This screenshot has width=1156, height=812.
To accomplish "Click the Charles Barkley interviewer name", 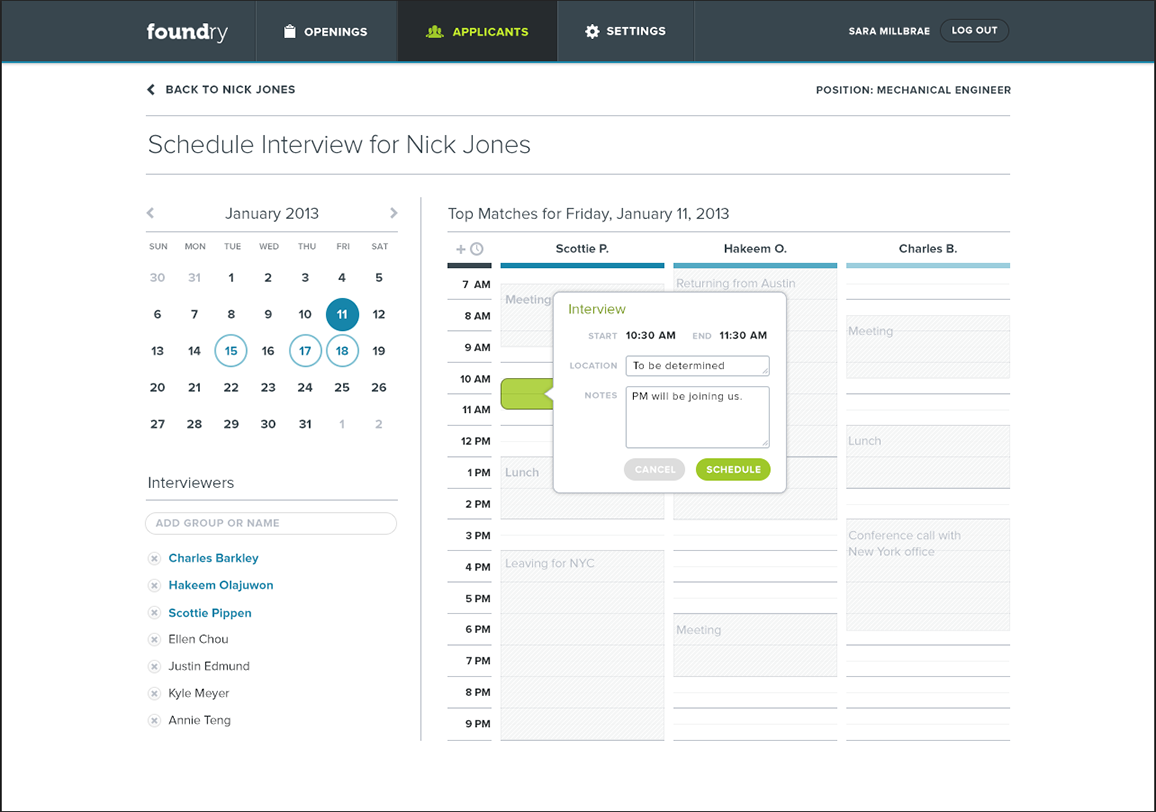I will click(x=214, y=558).
